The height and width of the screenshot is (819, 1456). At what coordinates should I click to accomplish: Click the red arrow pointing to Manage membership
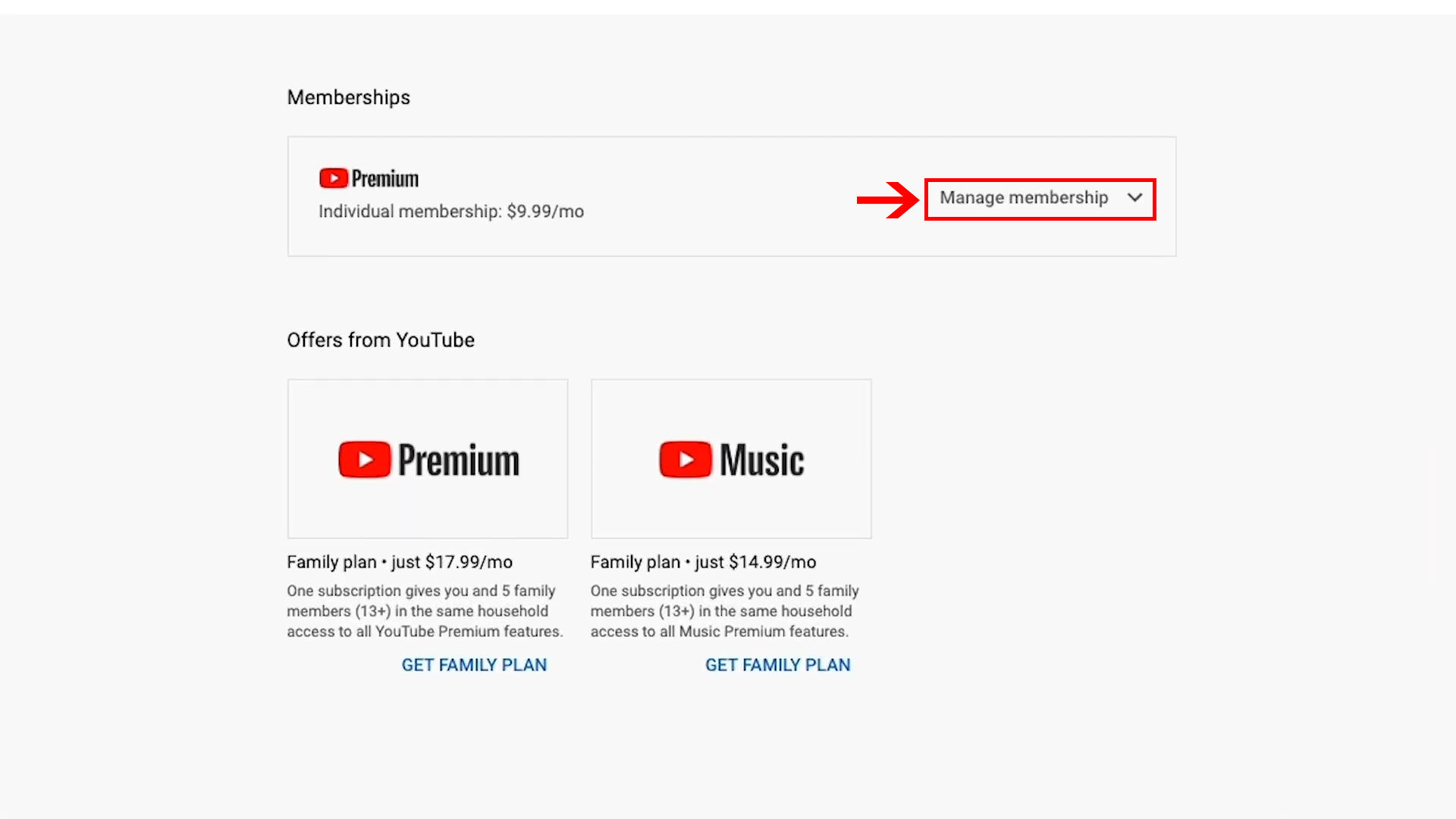886,199
